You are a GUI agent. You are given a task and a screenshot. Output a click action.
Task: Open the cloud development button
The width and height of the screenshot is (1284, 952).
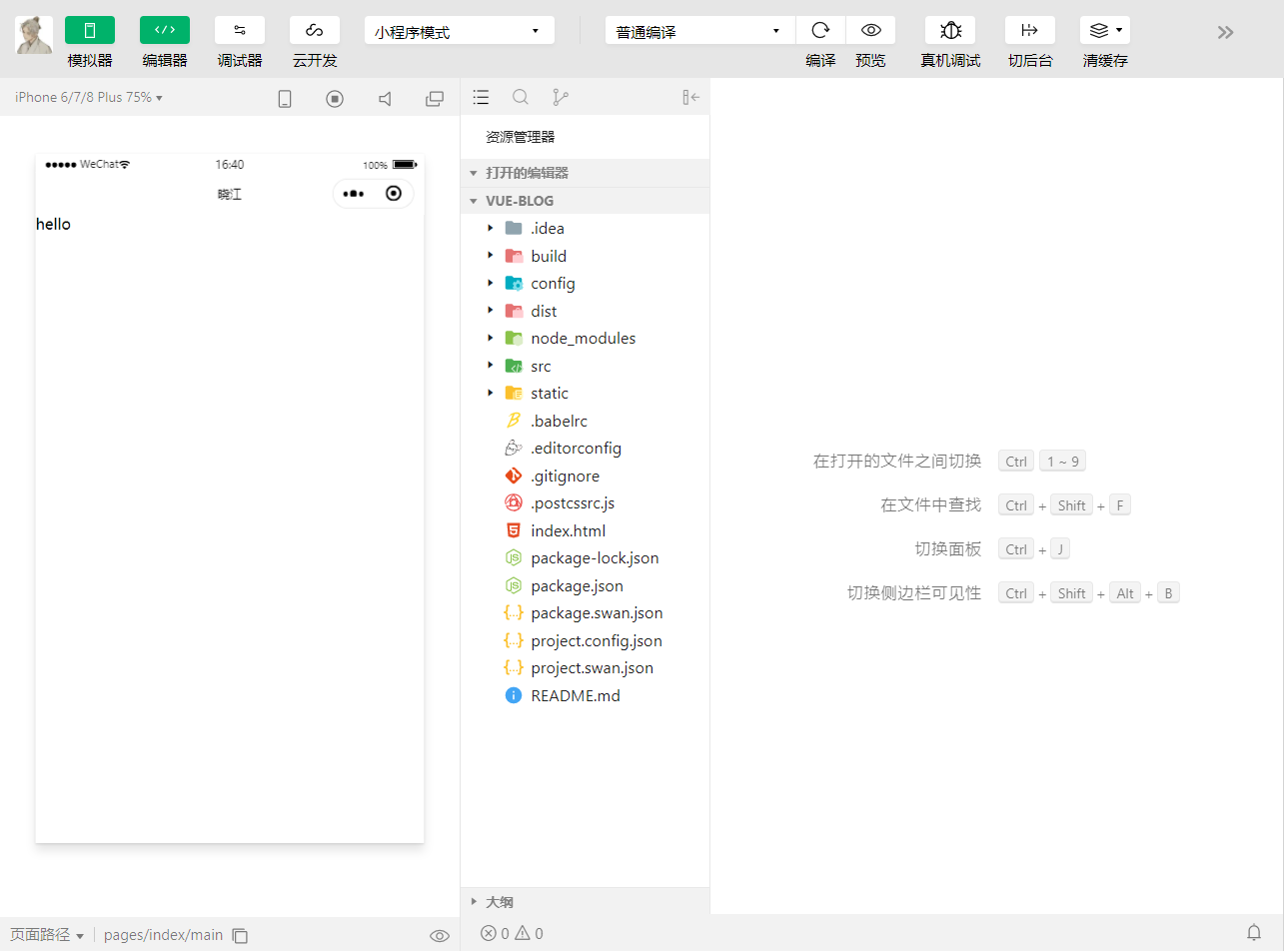click(x=315, y=31)
